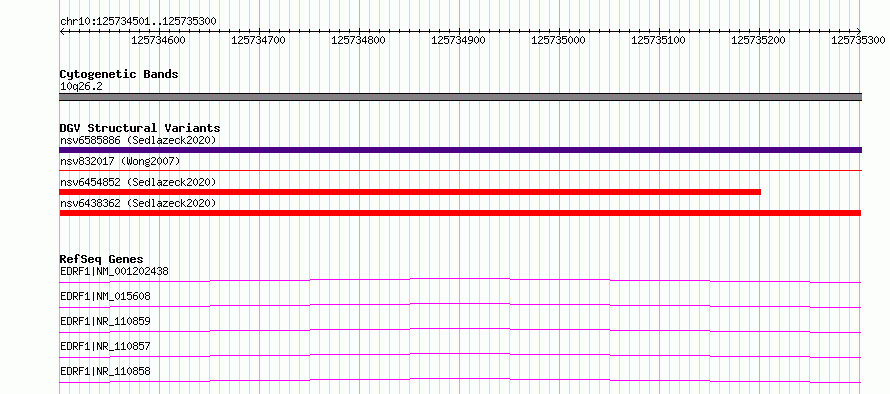The image size is (890, 394).
Task: Click ruler position 125735300
Action: tap(858, 40)
